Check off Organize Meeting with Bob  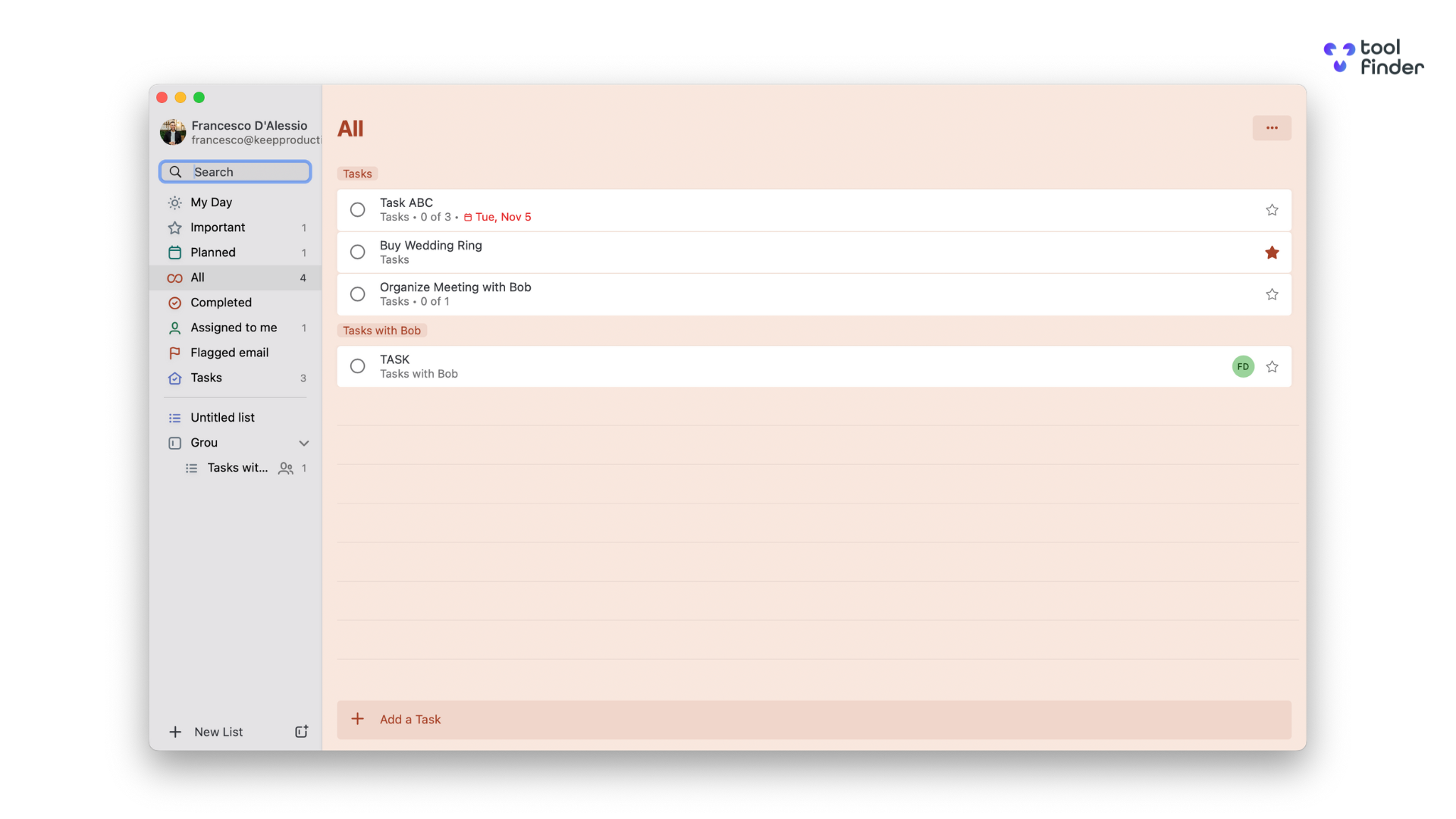357,293
